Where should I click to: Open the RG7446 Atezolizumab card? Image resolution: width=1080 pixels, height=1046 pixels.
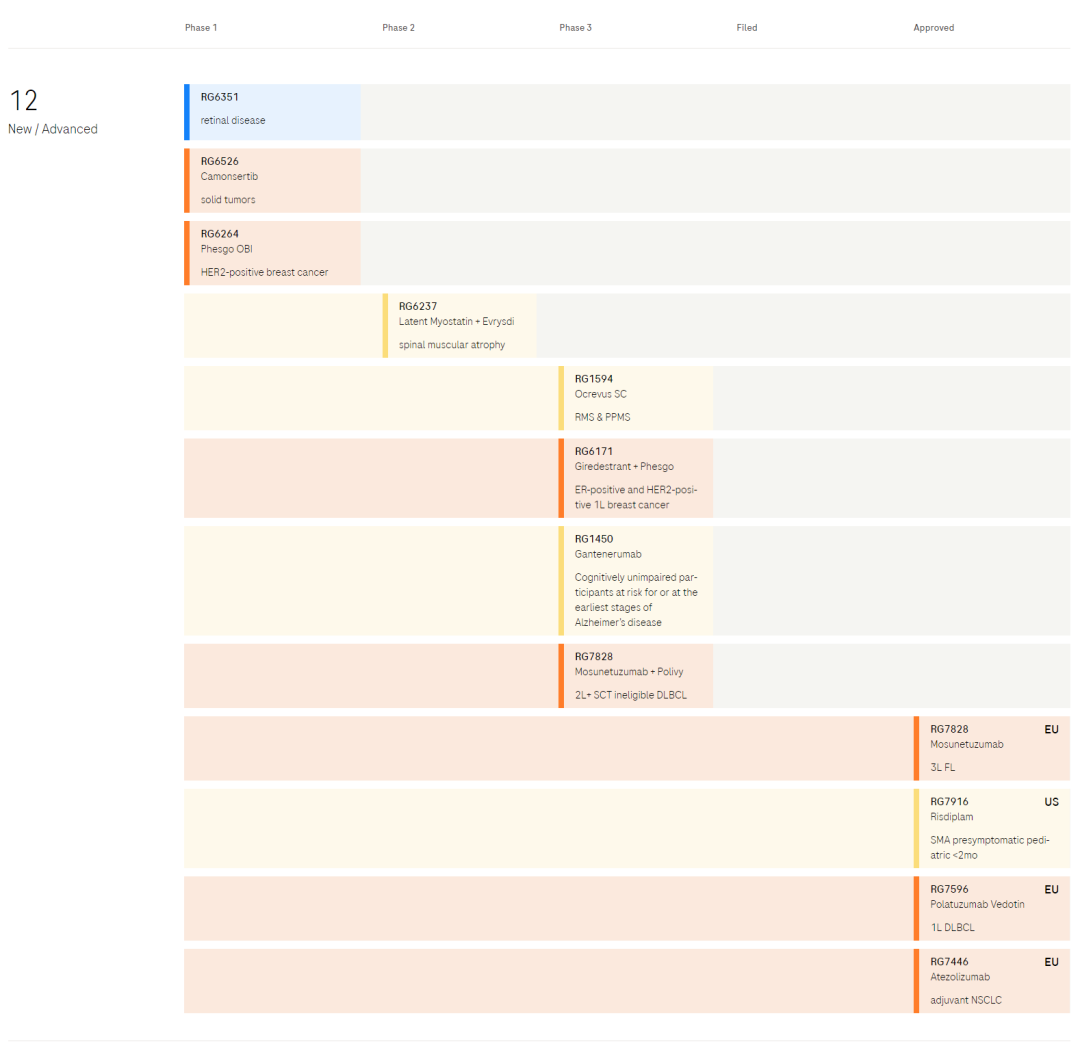(x=992, y=981)
